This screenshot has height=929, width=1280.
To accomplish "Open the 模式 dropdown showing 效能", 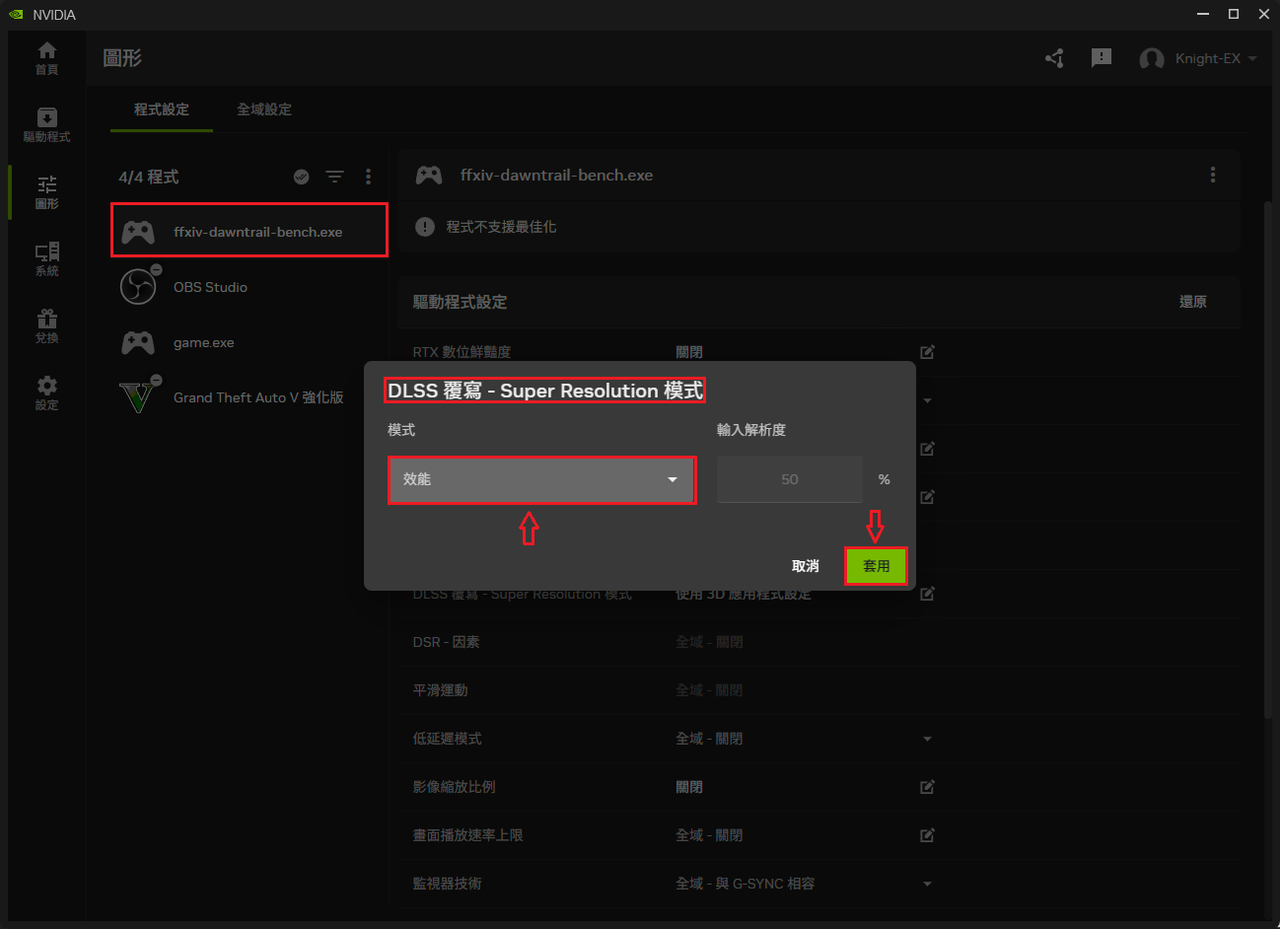I will pos(541,480).
